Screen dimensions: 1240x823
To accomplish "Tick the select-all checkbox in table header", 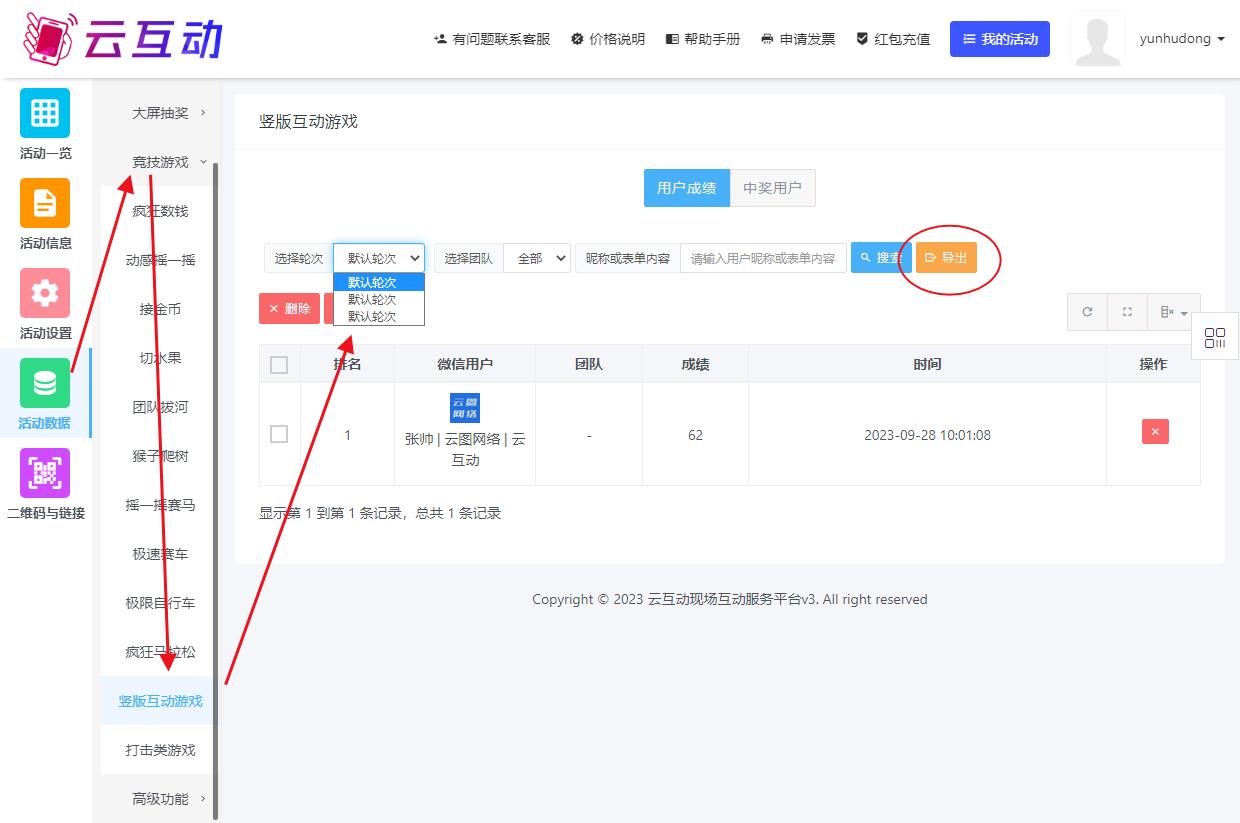I will 279,365.
